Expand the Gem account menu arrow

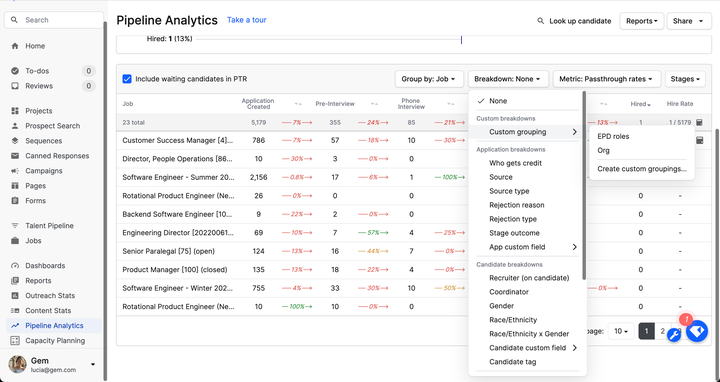point(93,365)
